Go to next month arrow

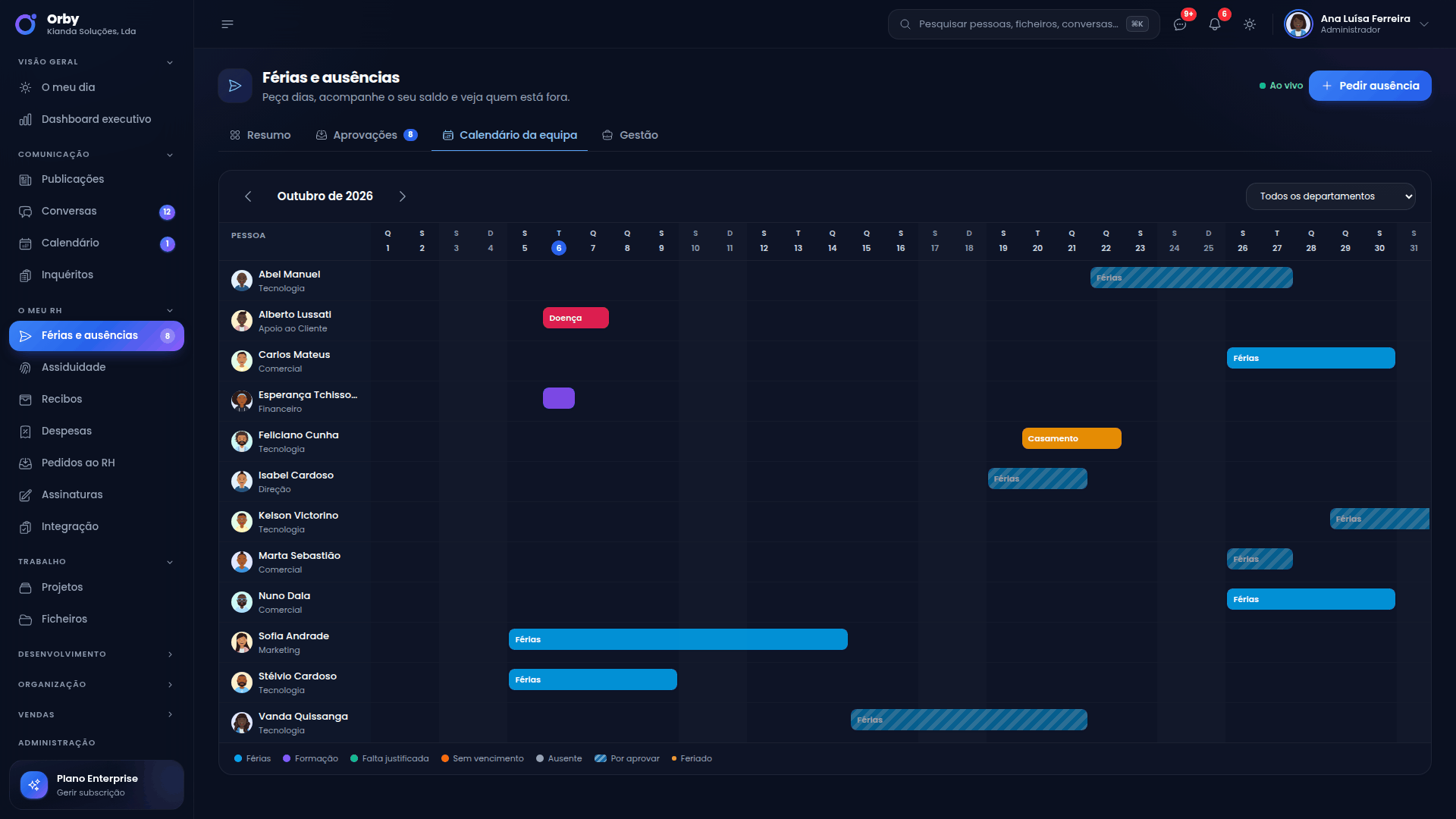coord(403,196)
